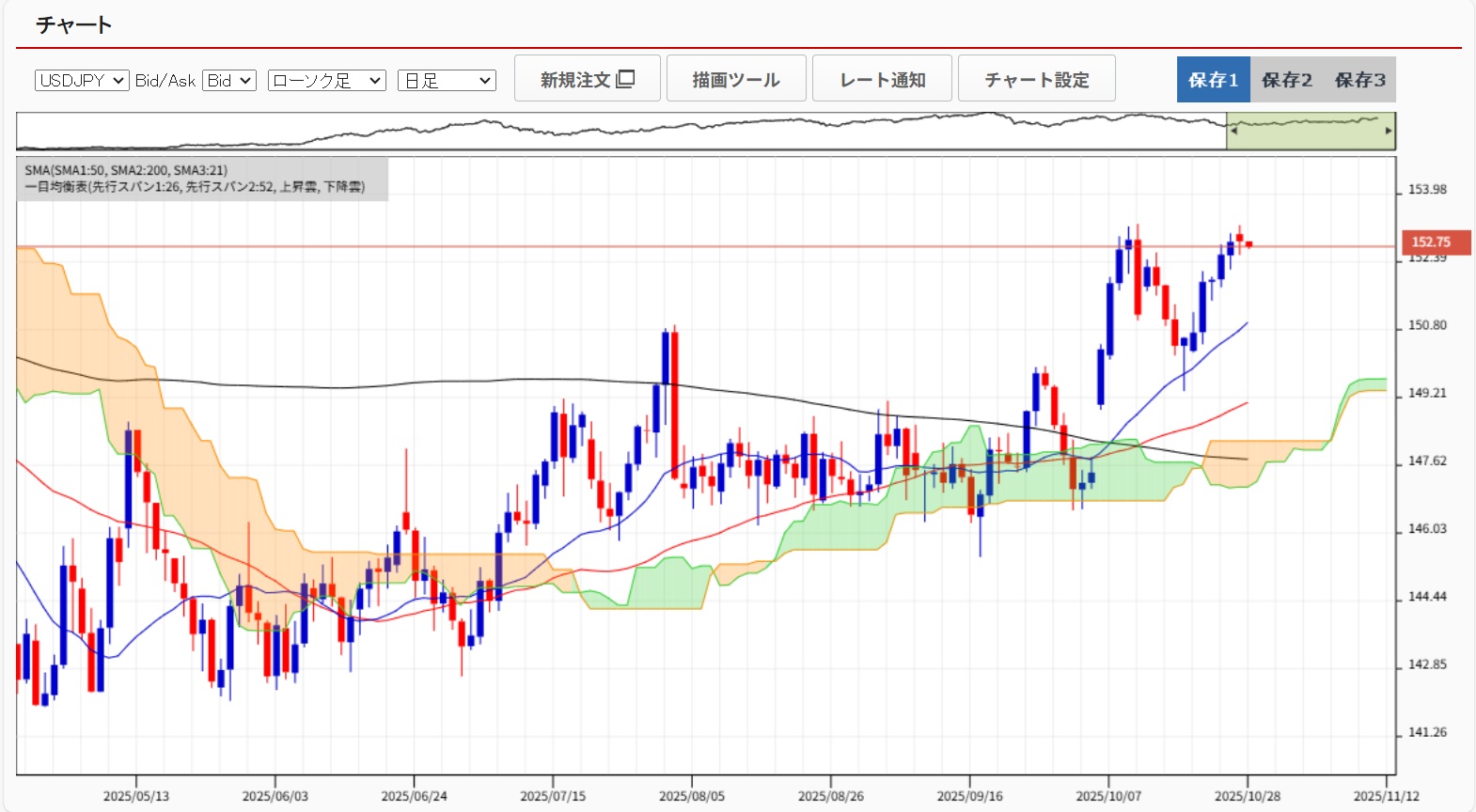Click the popup window icon on 新規注文
Screen dimensions: 1476x812
626,79
